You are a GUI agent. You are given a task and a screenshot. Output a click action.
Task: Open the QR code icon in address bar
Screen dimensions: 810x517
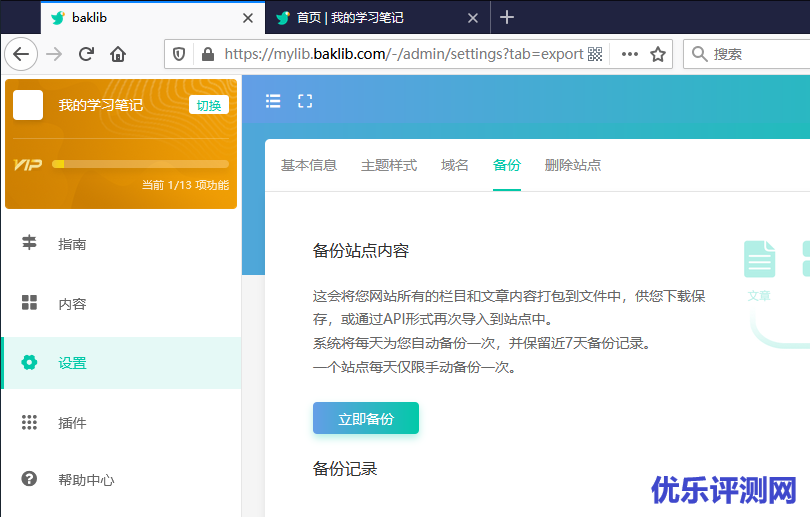click(596, 54)
